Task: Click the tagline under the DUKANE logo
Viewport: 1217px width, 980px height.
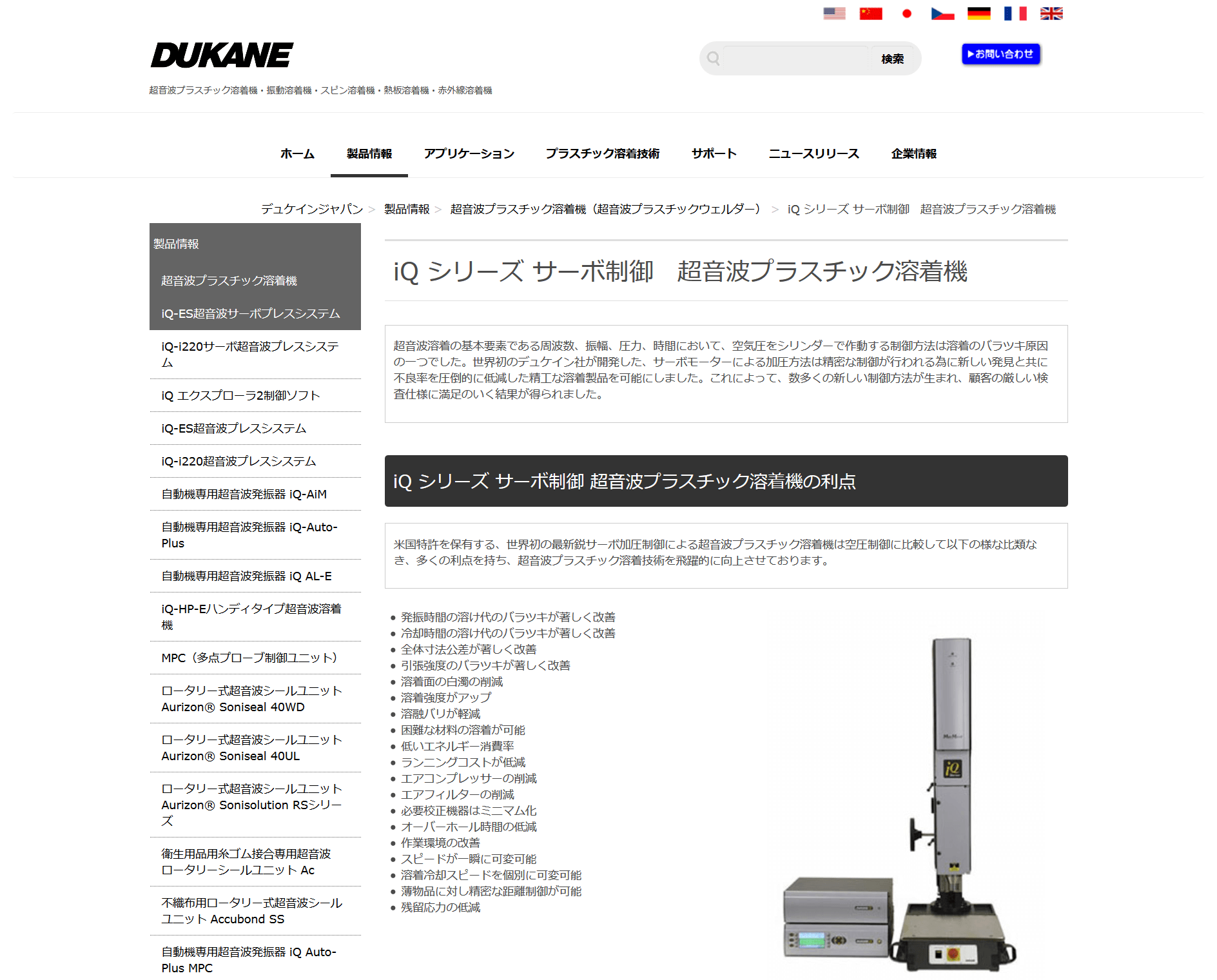Action: (320, 90)
